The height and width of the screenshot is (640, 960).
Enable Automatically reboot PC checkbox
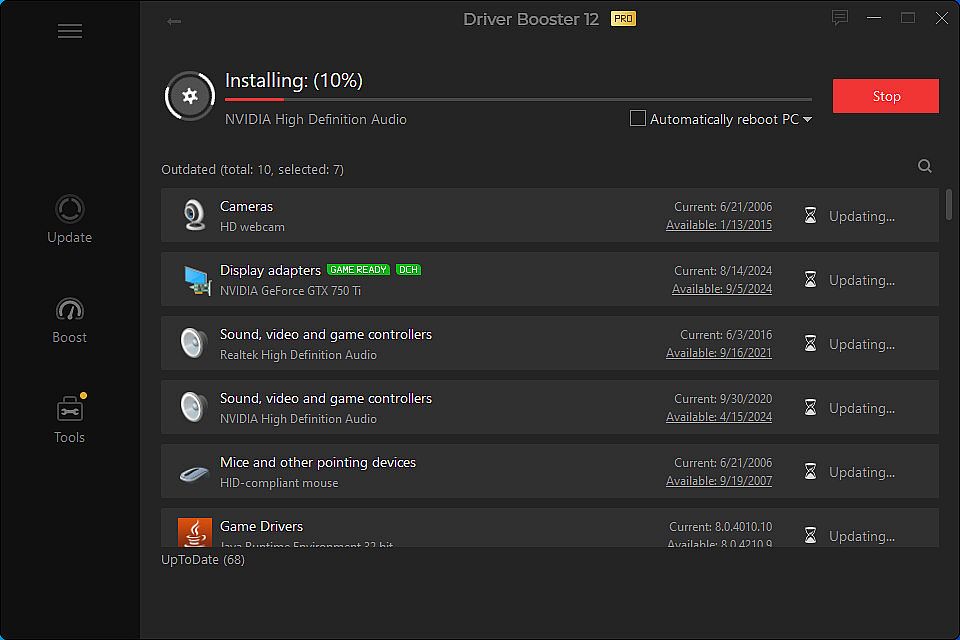click(638, 119)
